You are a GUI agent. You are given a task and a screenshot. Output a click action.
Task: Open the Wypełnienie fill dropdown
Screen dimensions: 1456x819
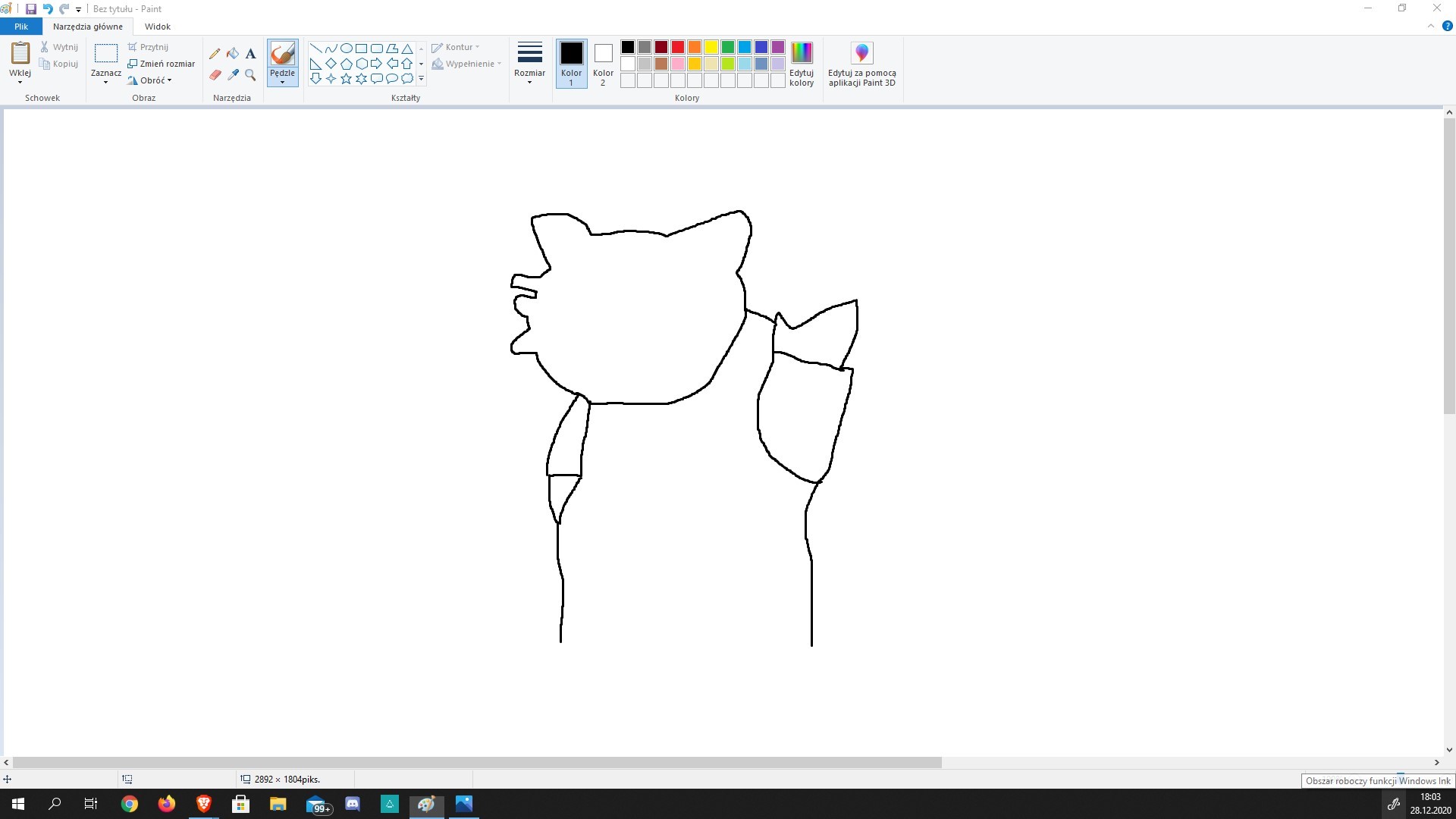pos(466,64)
